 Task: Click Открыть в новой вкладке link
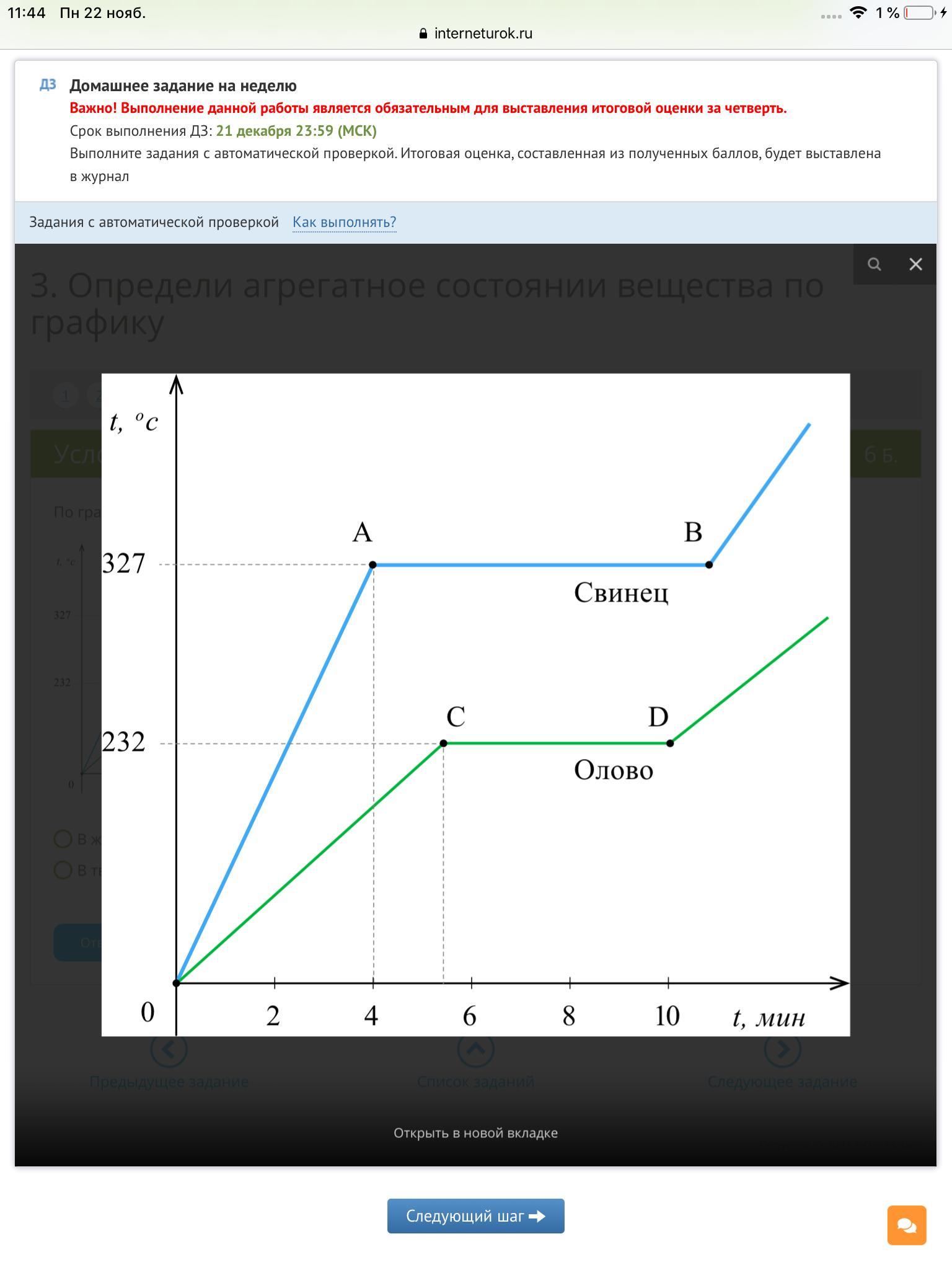(475, 1132)
